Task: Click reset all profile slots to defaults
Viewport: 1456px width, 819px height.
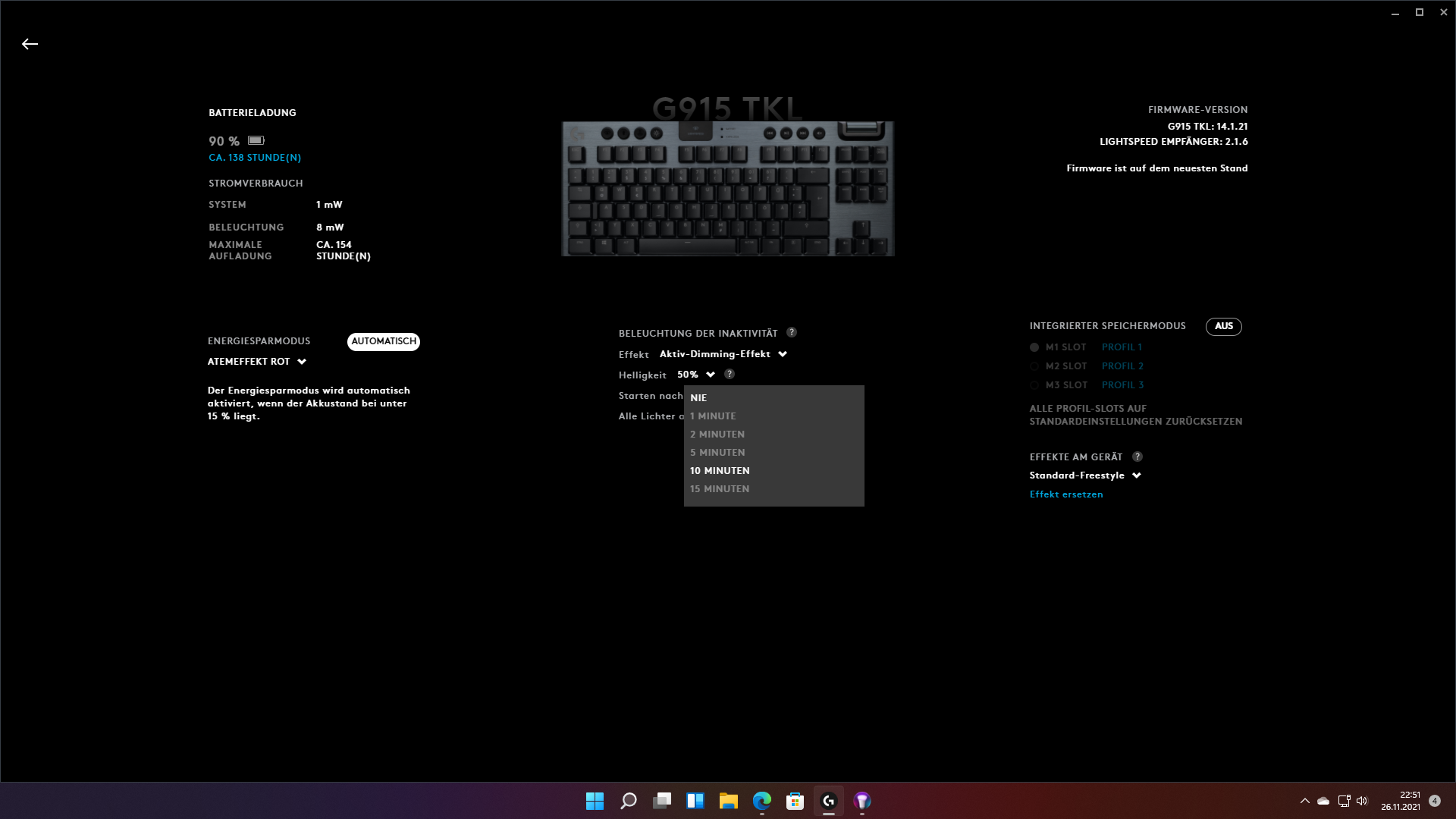Action: (x=1135, y=415)
